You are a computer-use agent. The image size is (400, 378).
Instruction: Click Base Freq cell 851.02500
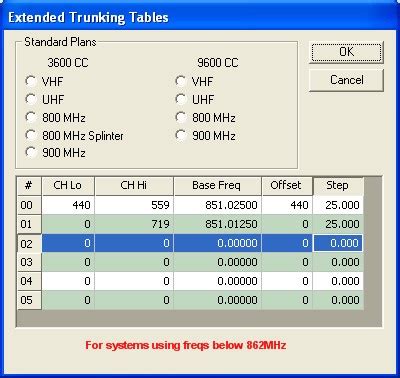[x=217, y=205]
